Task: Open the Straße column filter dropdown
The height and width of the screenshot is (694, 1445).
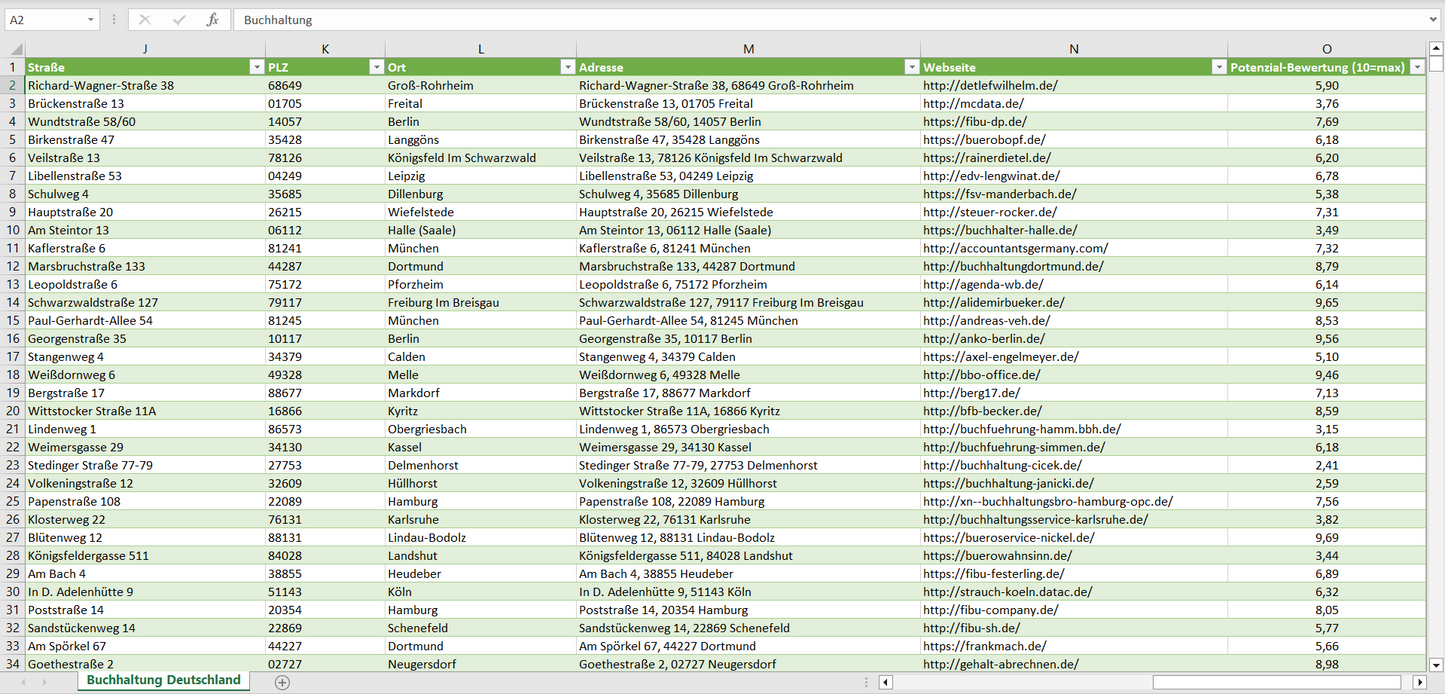Action: click(x=256, y=67)
